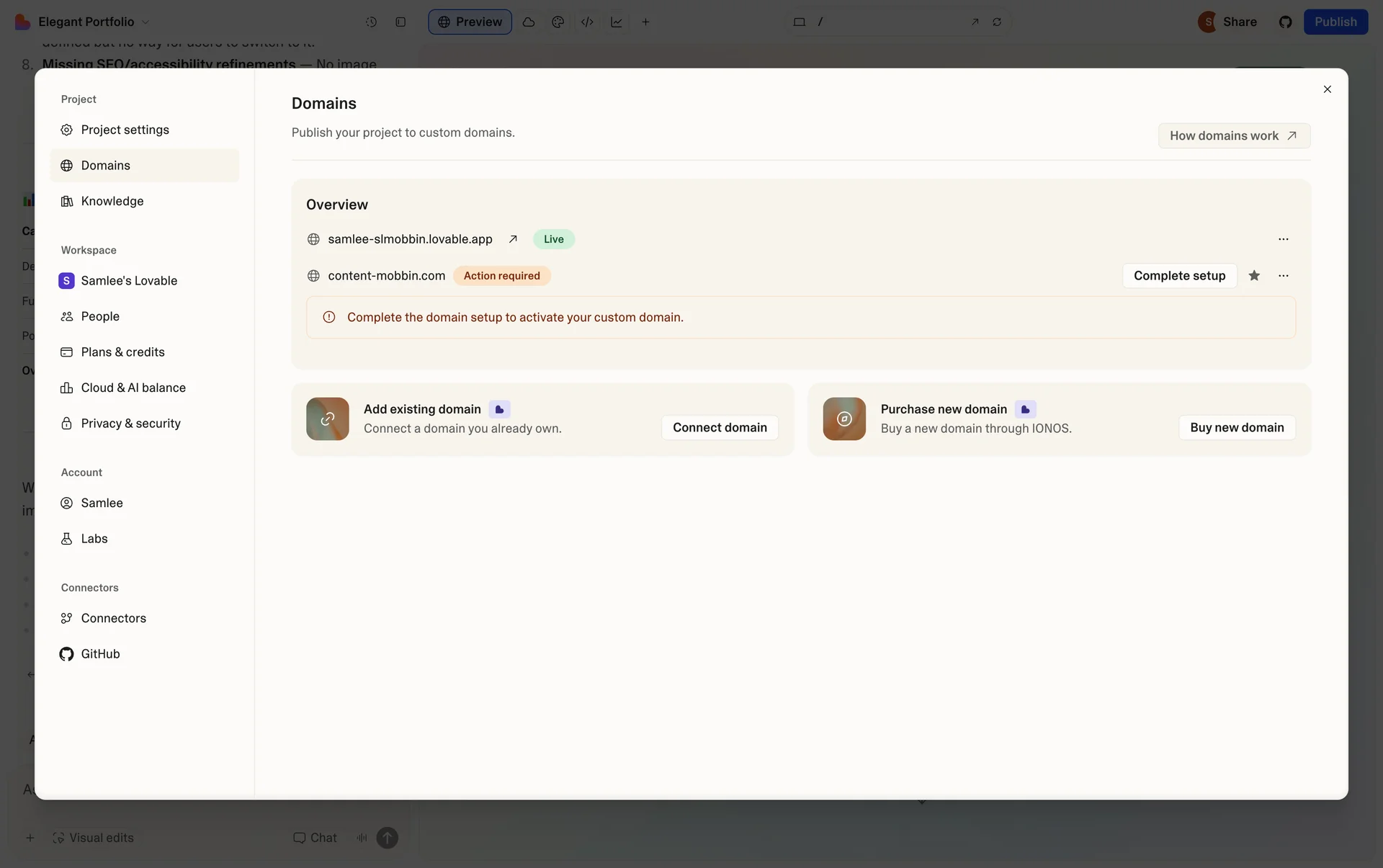Open the Knowledge section
This screenshot has width=1383, height=868.
tap(112, 201)
